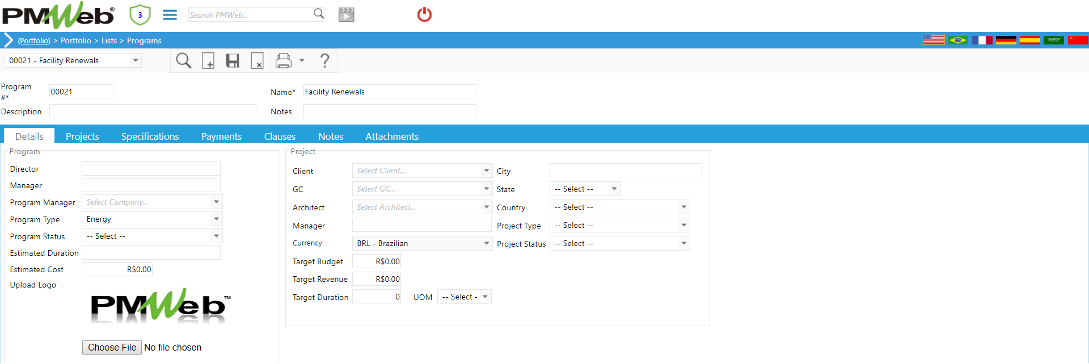This screenshot has width=1089, height=364.
Task: Click the Choose File button
Action: point(112,347)
